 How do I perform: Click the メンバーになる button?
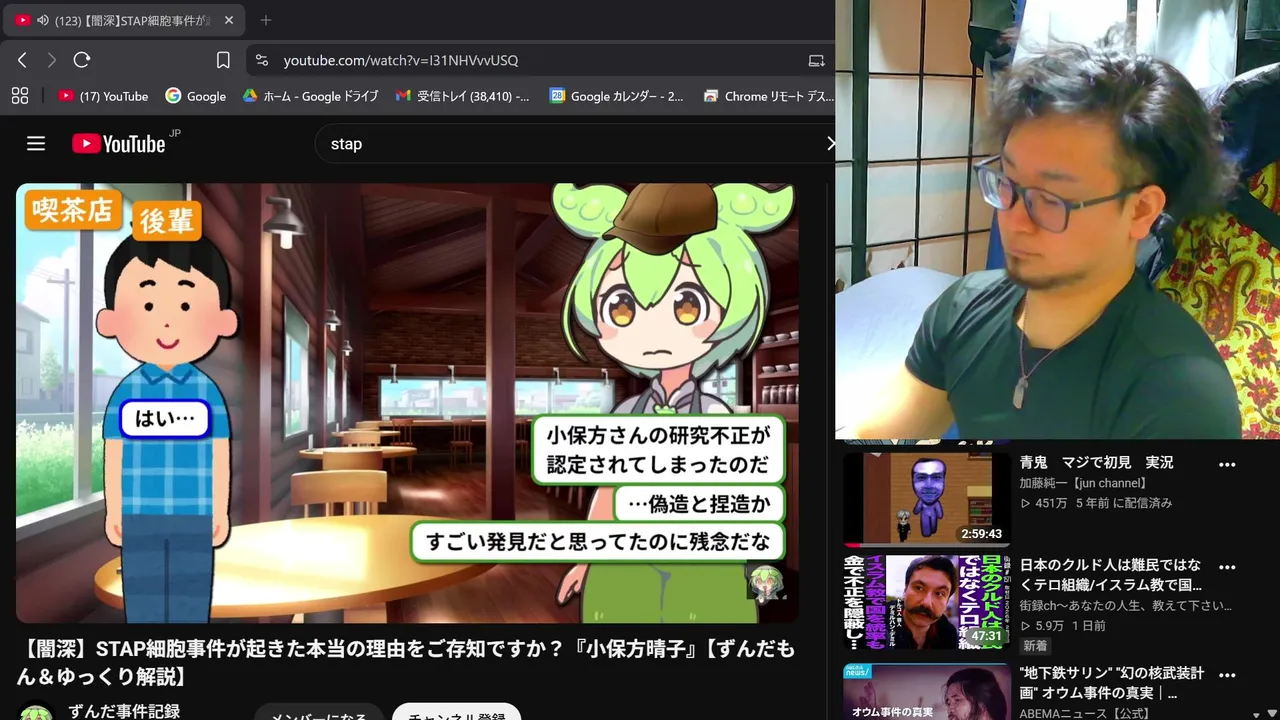point(319,712)
